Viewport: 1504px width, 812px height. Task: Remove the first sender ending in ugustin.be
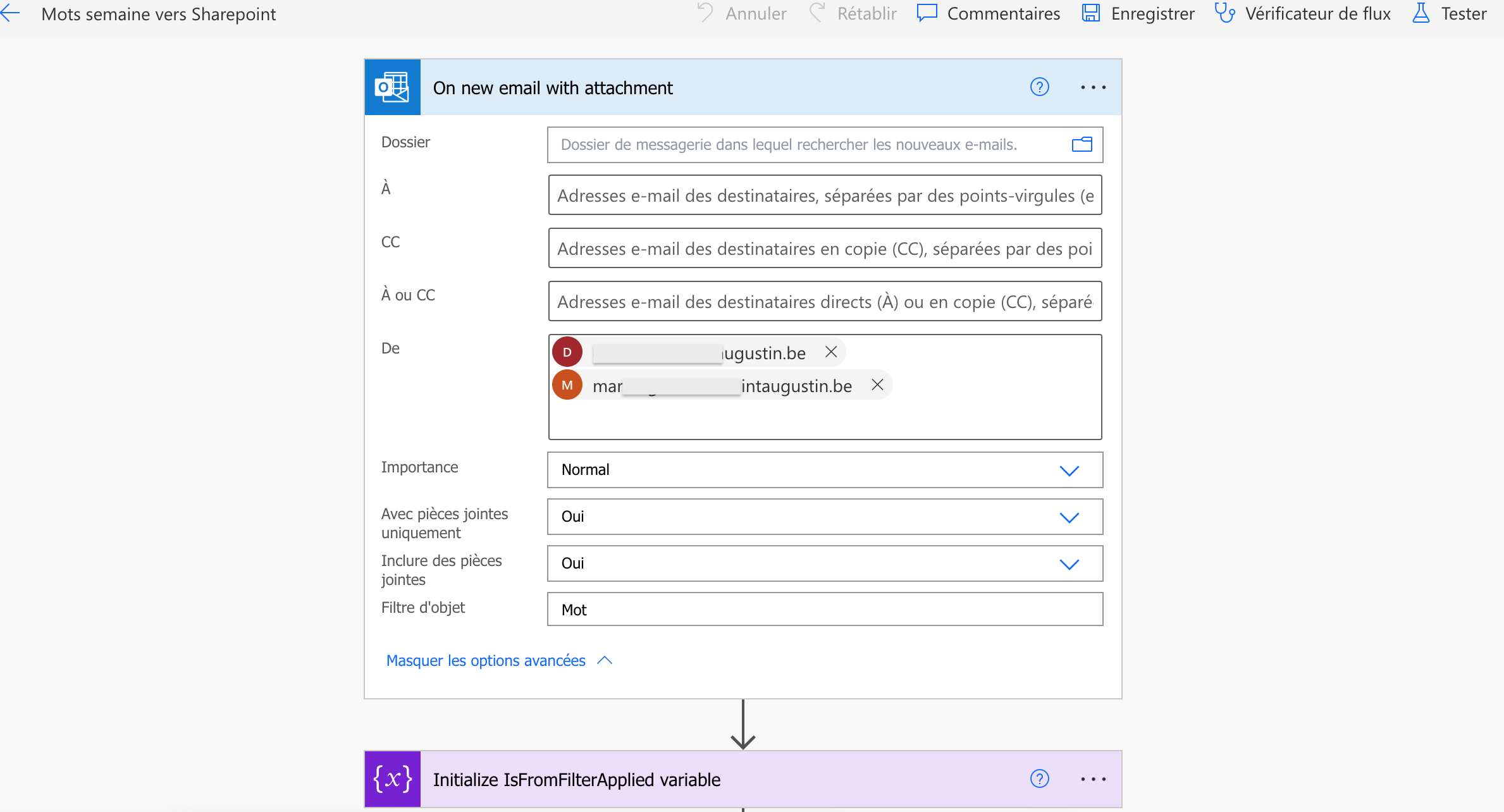[831, 352]
